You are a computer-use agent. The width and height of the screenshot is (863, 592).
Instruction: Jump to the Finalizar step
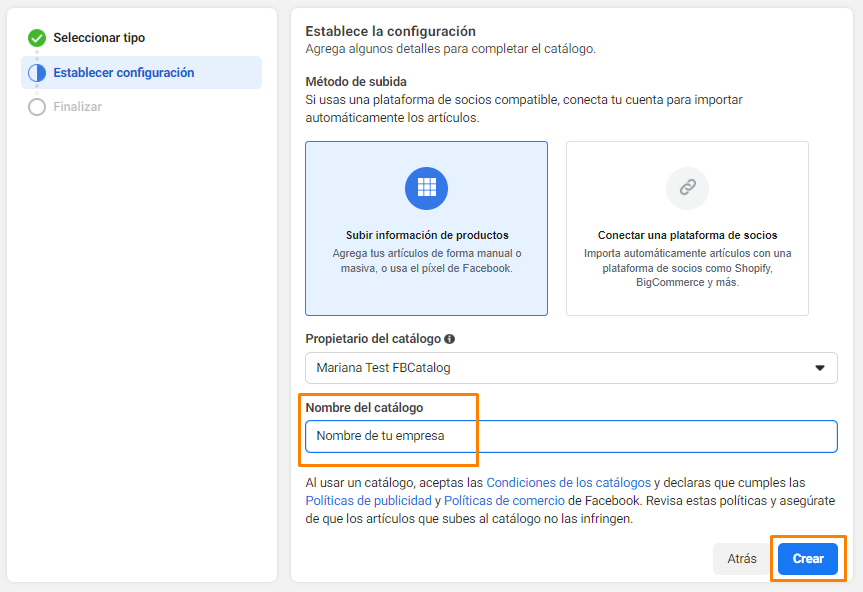tap(78, 107)
